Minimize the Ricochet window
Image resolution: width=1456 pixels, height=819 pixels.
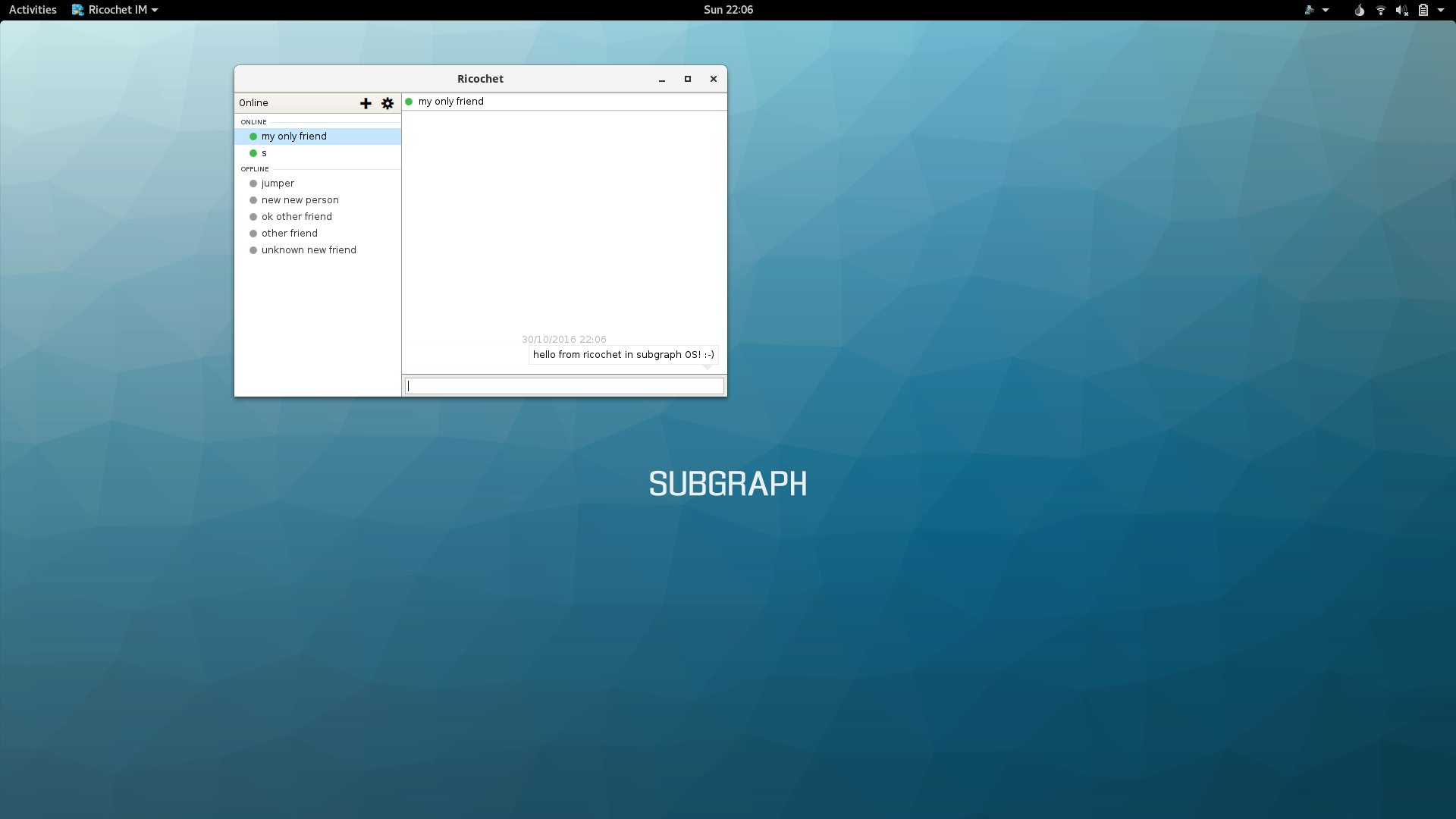coord(662,79)
